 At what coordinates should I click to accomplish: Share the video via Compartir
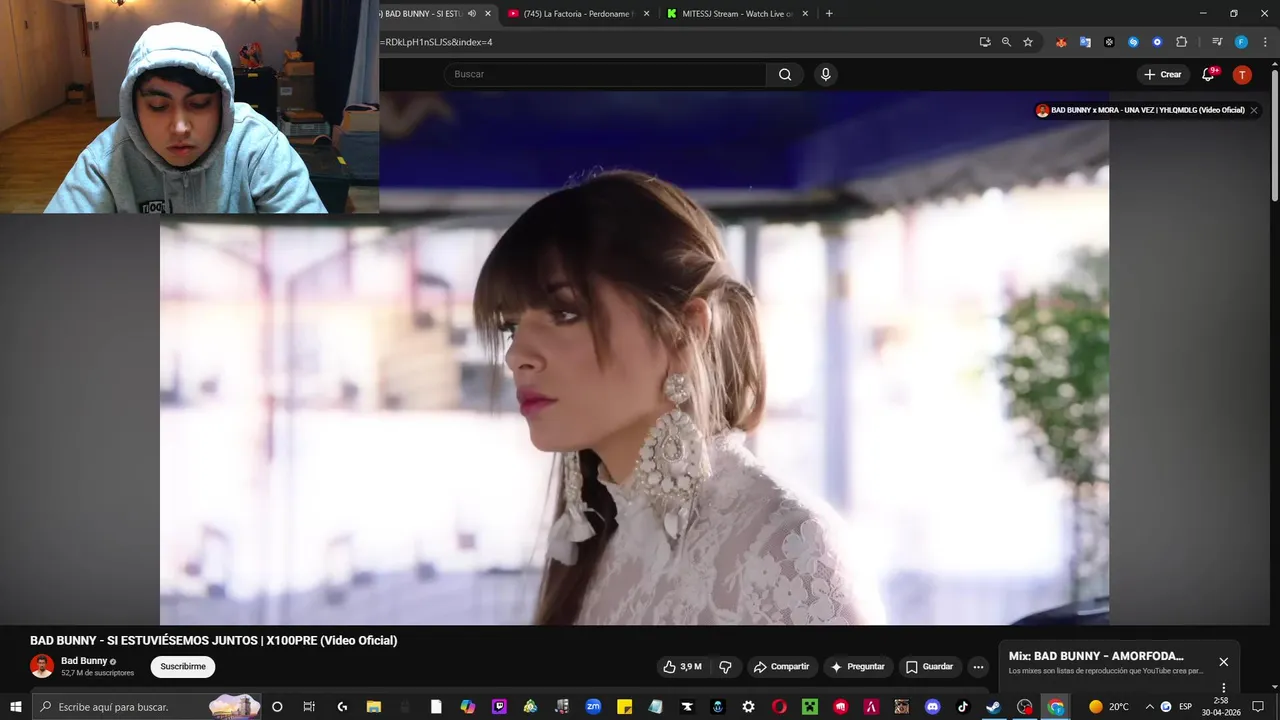(x=781, y=666)
